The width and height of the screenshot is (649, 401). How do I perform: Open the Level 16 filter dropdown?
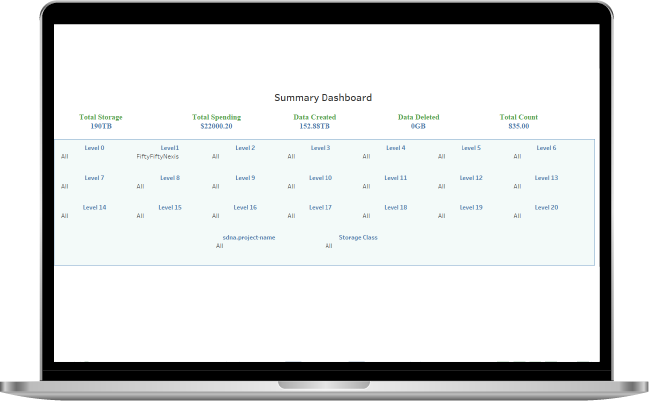(x=216, y=216)
